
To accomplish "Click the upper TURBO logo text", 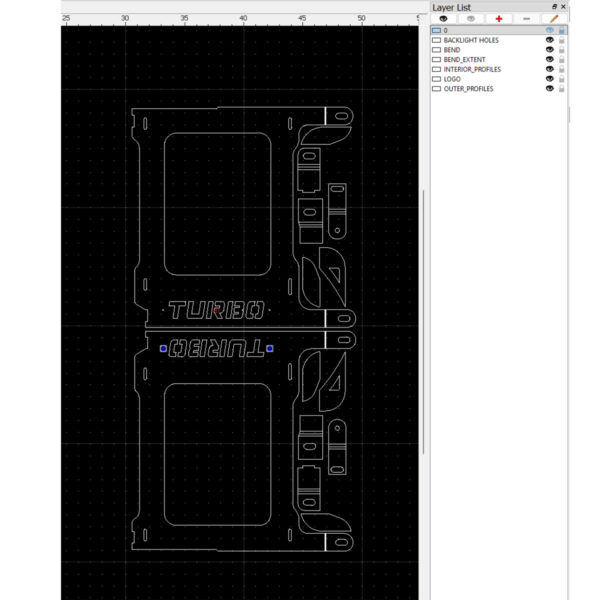I will click(216, 311).
